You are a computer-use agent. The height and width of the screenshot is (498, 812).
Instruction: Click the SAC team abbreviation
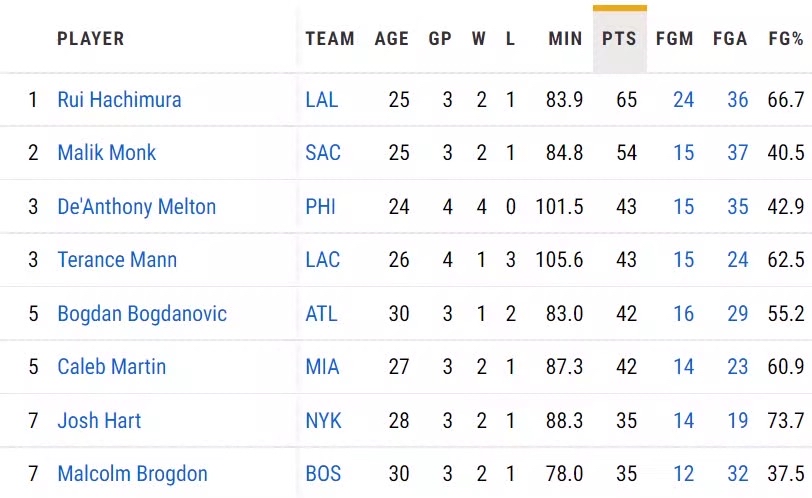[323, 153]
